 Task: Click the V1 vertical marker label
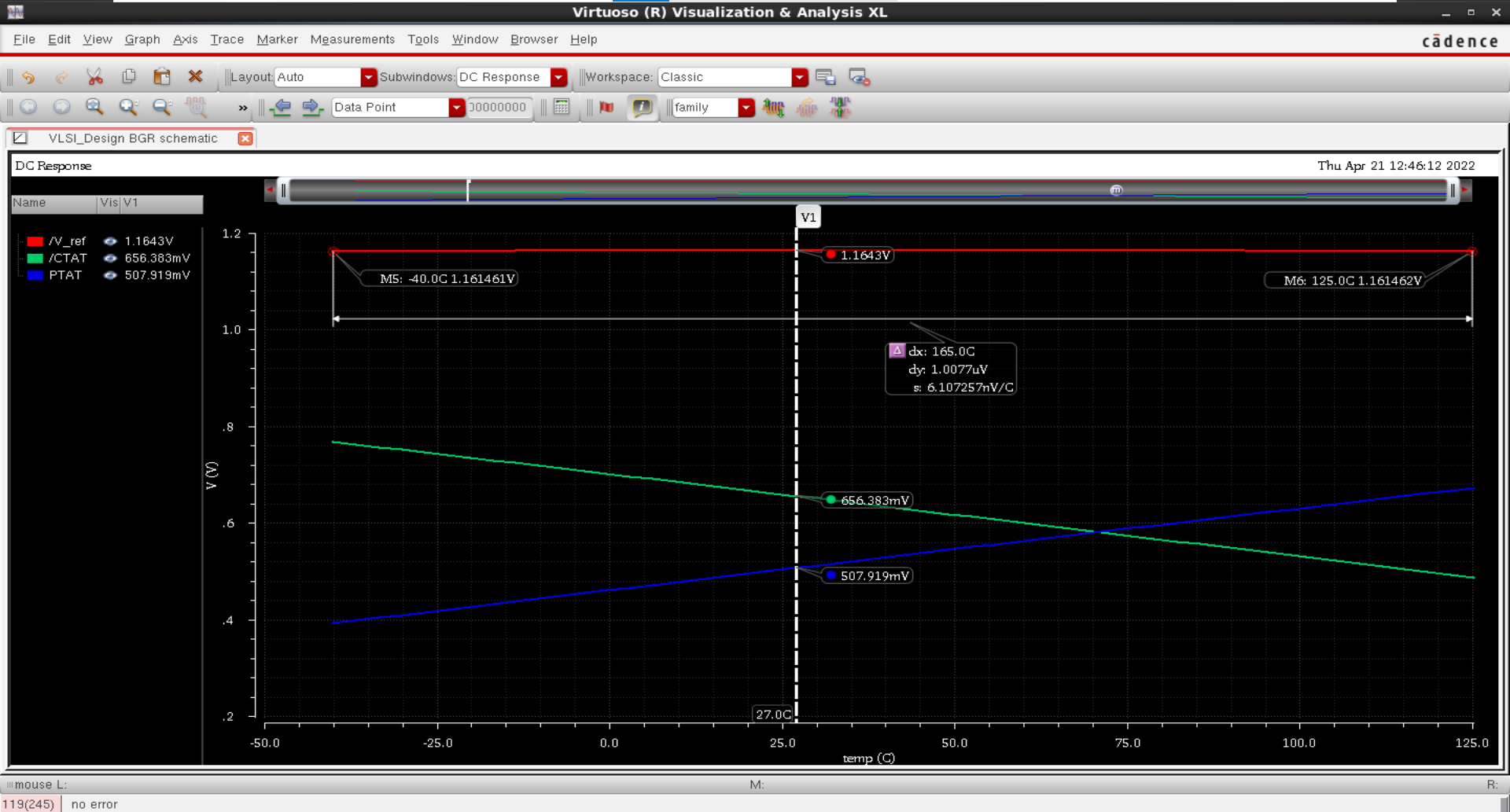click(808, 218)
